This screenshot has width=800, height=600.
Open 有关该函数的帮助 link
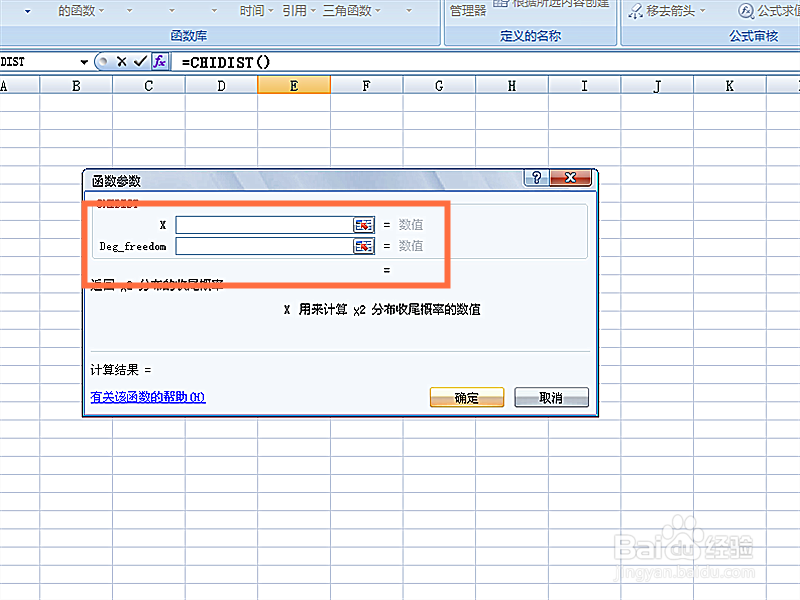[148, 397]
